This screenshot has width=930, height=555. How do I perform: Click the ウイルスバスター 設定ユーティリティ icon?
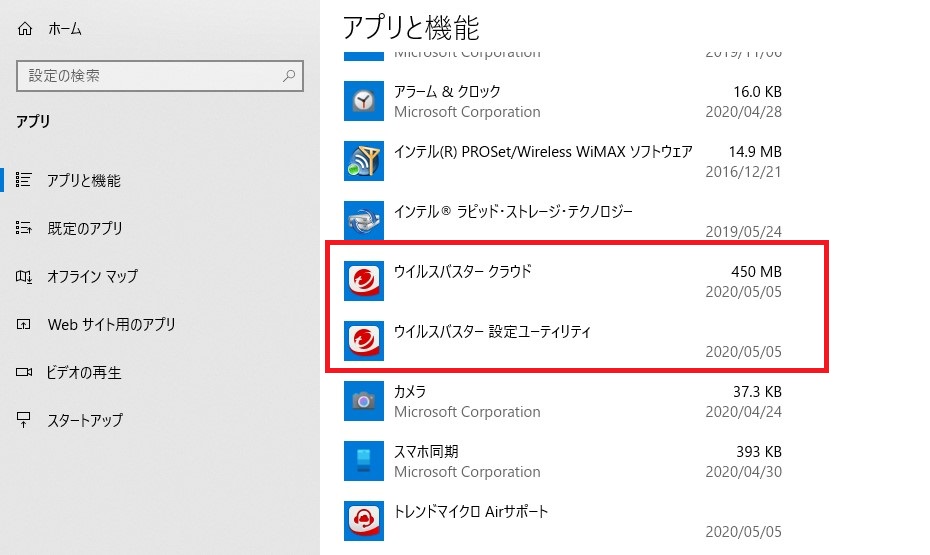[x=364, y=341]
